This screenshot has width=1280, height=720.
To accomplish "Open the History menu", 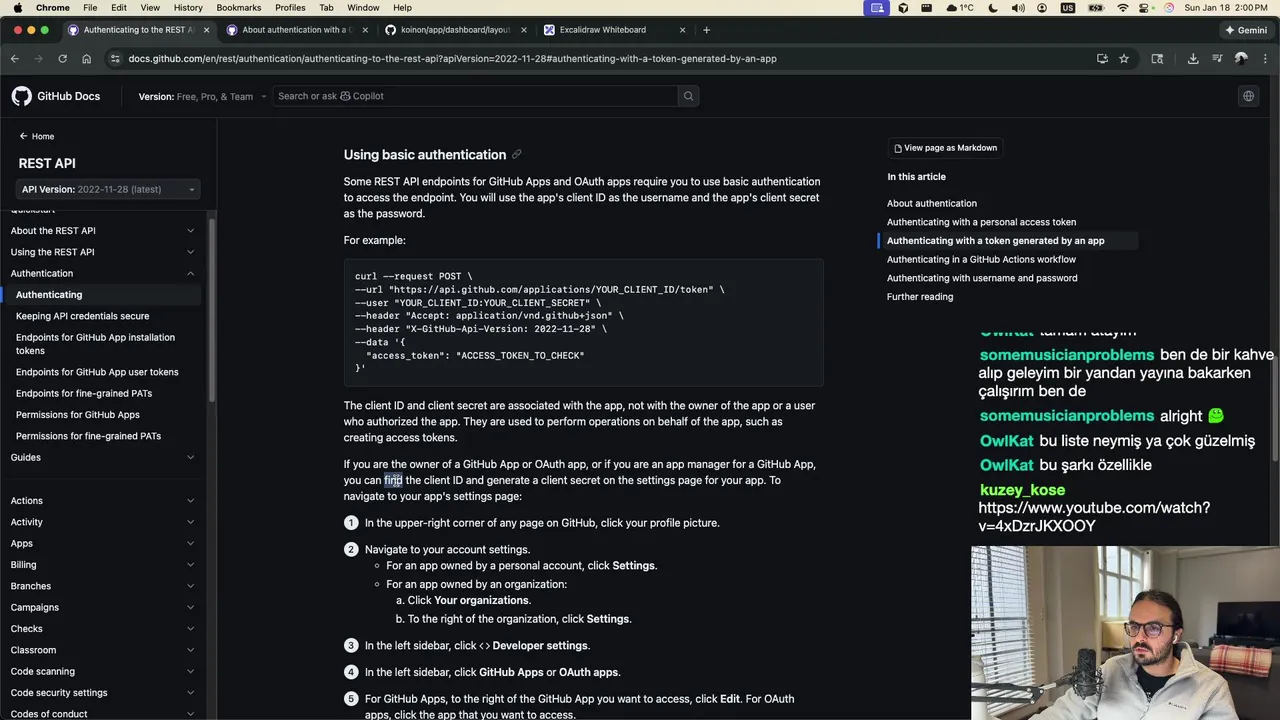I will [188, 7].
